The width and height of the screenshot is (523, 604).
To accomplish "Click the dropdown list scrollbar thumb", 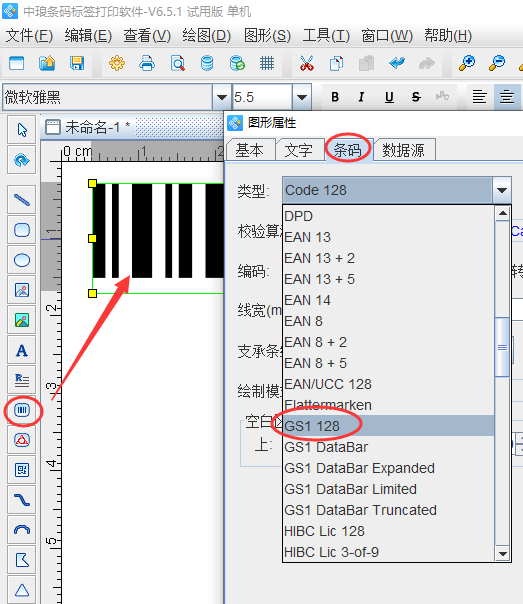I will (x=503, y=347).
